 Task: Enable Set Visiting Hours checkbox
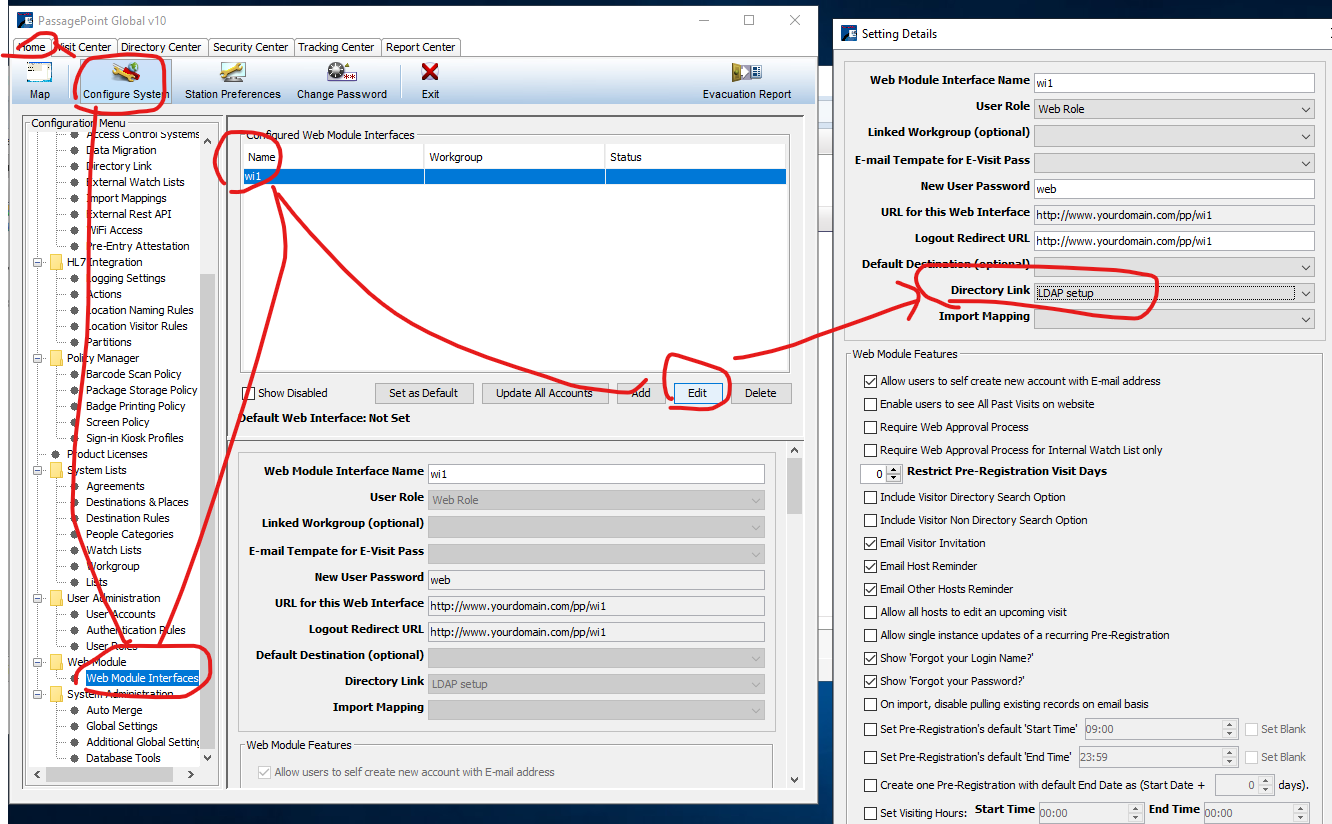pos(870,813)
